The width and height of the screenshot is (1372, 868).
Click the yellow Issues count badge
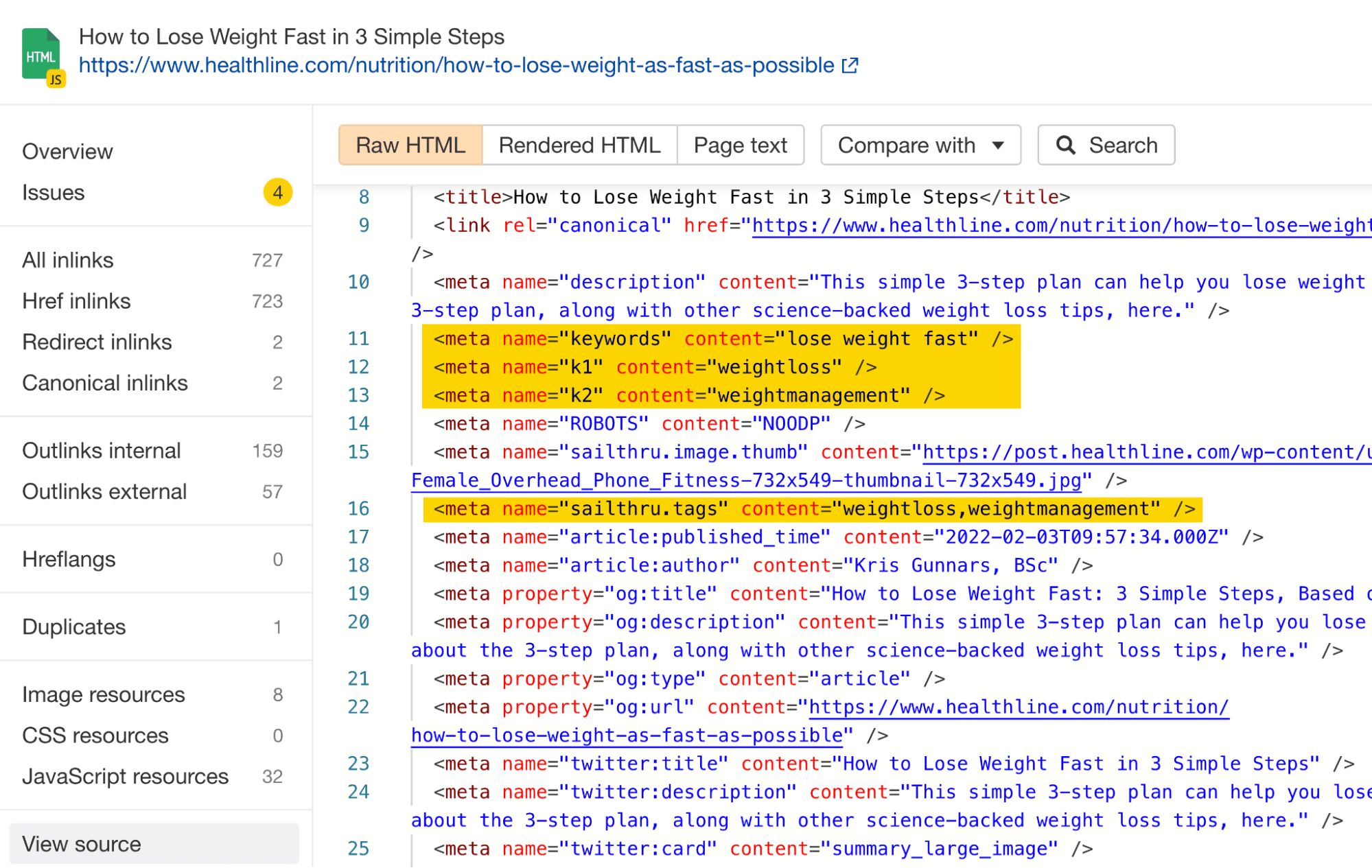[x=277, y=193]
